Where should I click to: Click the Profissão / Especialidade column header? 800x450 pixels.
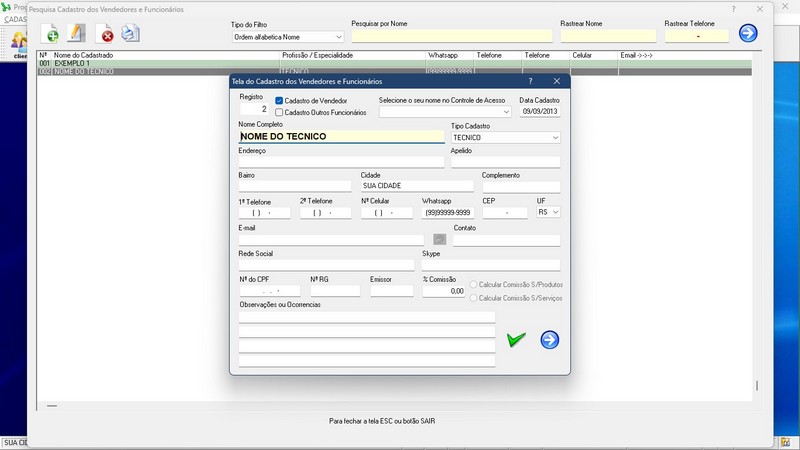pyautogui.click(x=317, y=55)
